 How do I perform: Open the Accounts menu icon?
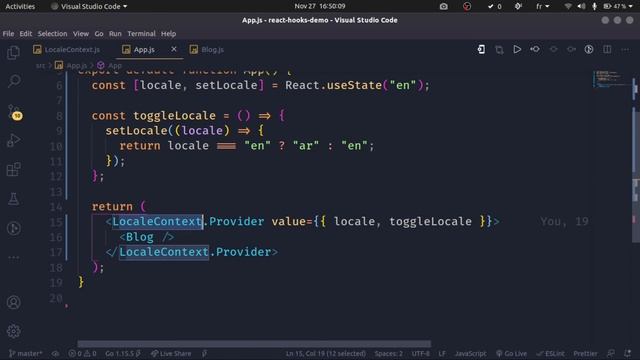click(13, 302)
